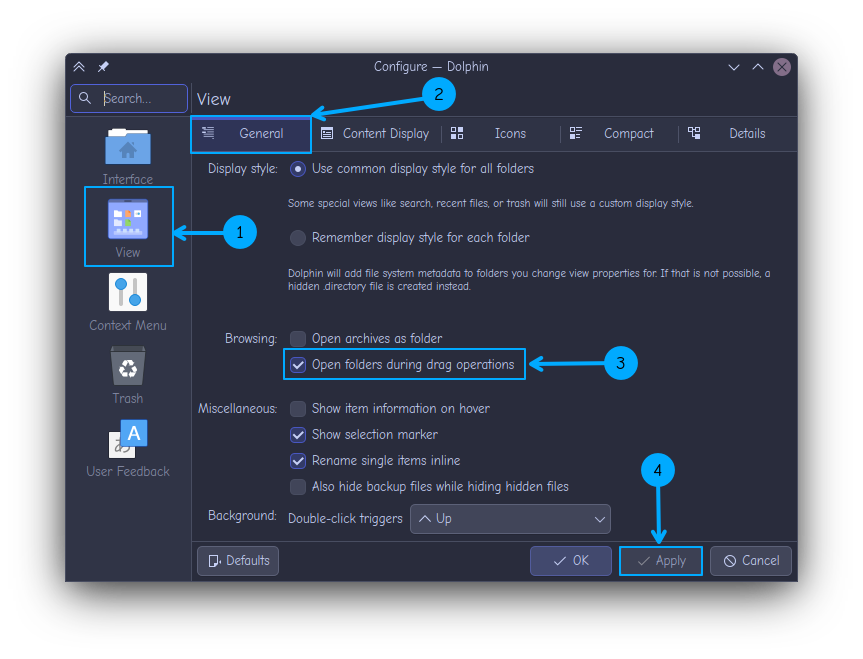The image size is (863, 659).
Task: Open the Details view tab
Action: tap(734, 134)
